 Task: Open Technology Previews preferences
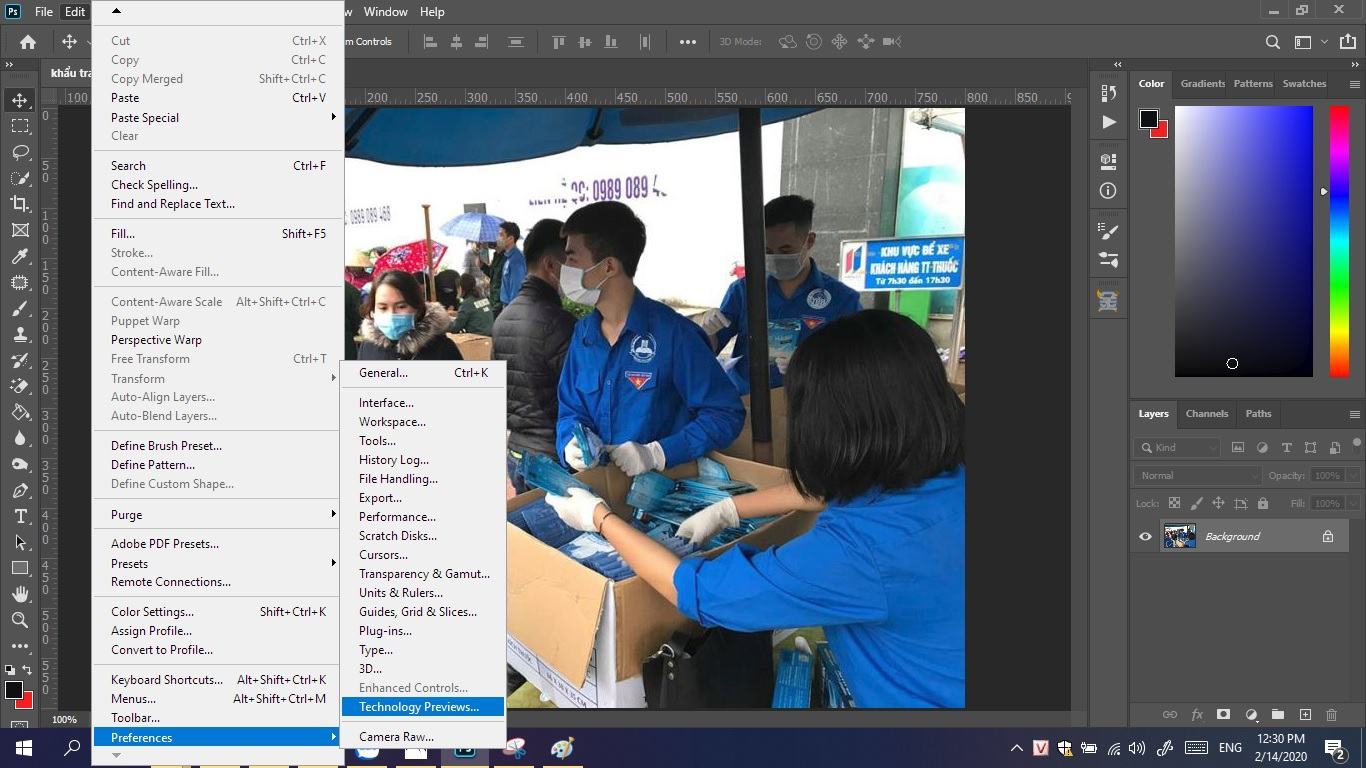point(421,707)
